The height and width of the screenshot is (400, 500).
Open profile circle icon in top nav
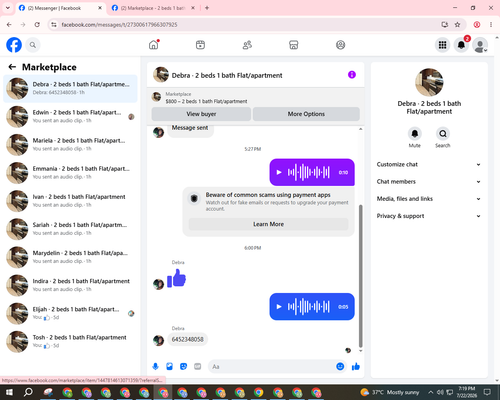pos(340,45)
